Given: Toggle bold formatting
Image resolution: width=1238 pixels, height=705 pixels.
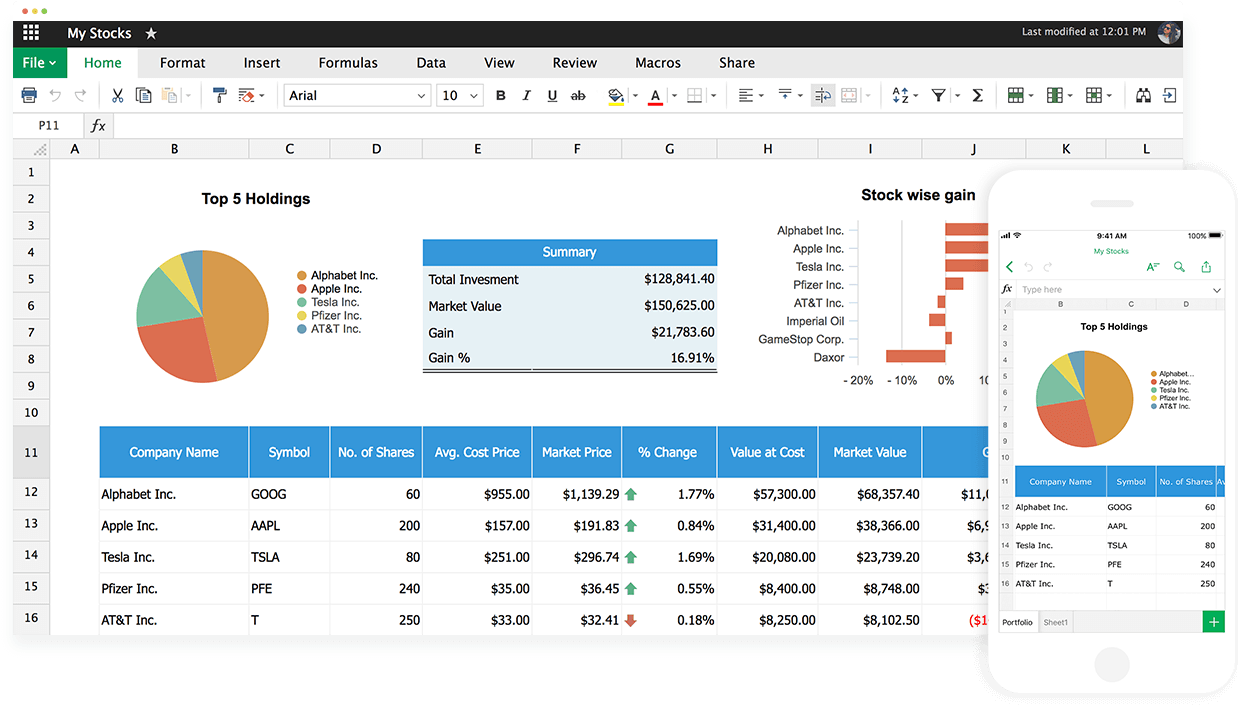Looking at the screenshot, I should click(x=499, y=95).
